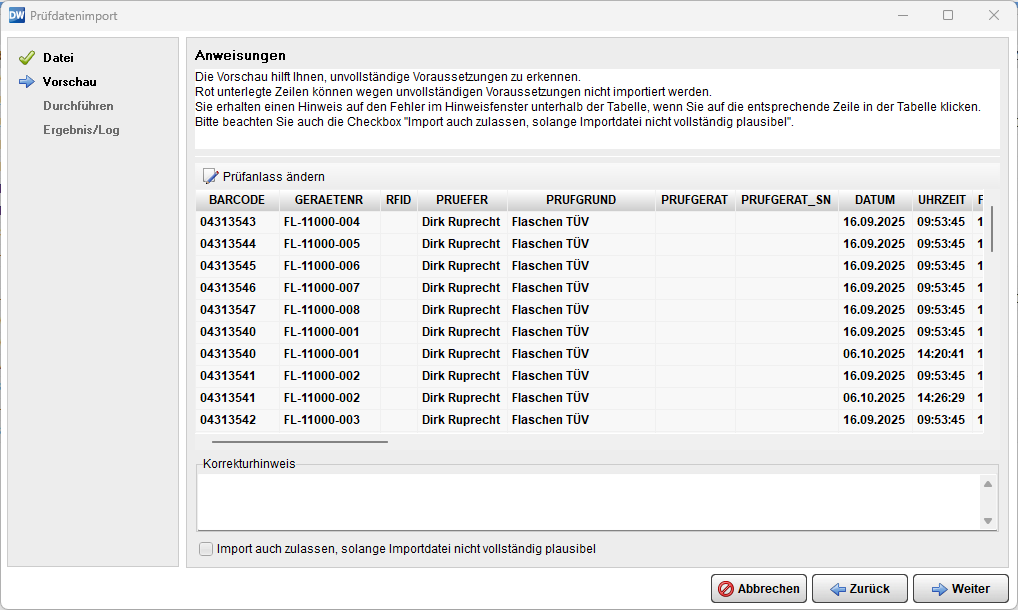1018x610 pixels.
Task: Click the pencil icon for Prüfanlass ändern
Action: click(x=210, y=176)
